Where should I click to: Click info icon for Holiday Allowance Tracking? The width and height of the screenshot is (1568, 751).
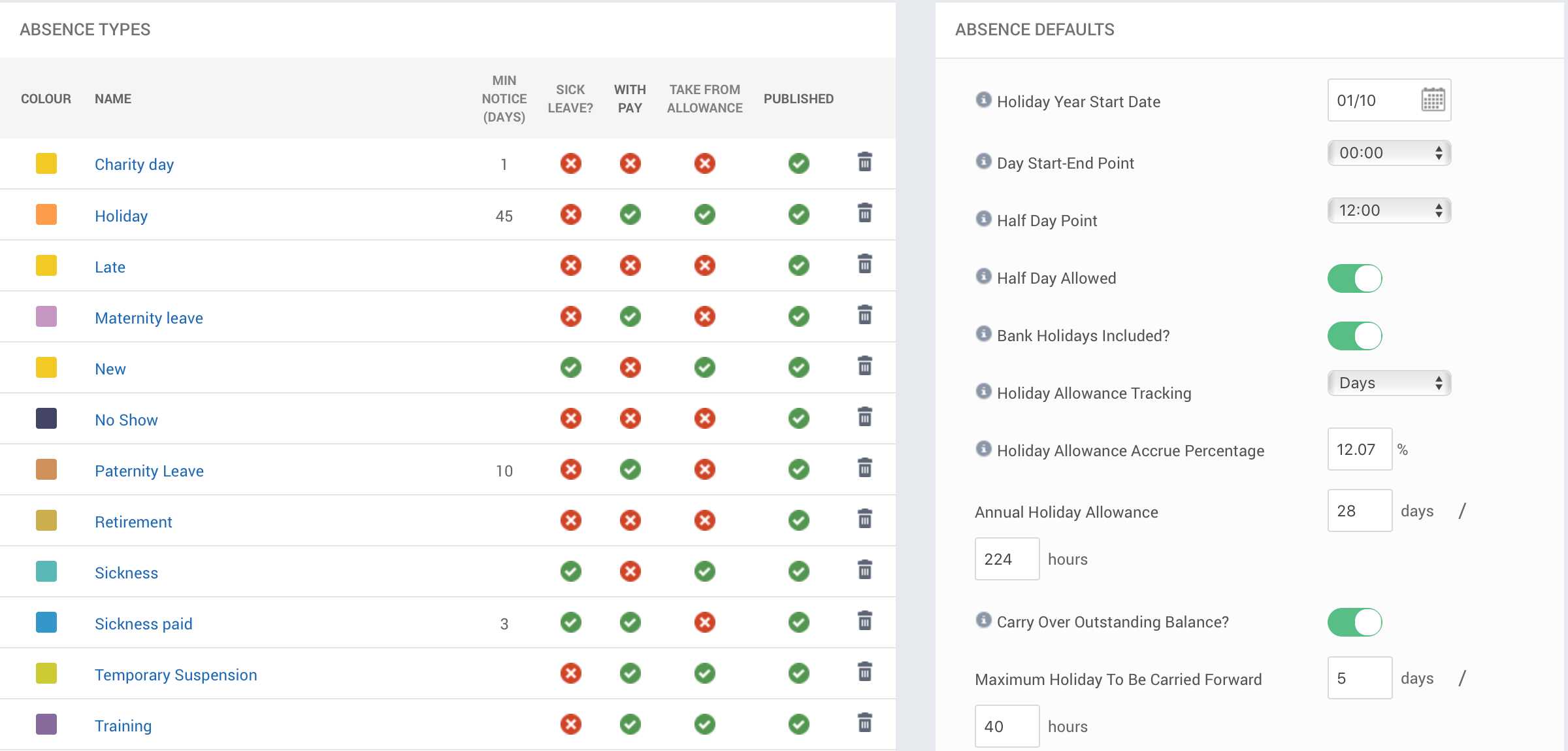click(983, 391)
